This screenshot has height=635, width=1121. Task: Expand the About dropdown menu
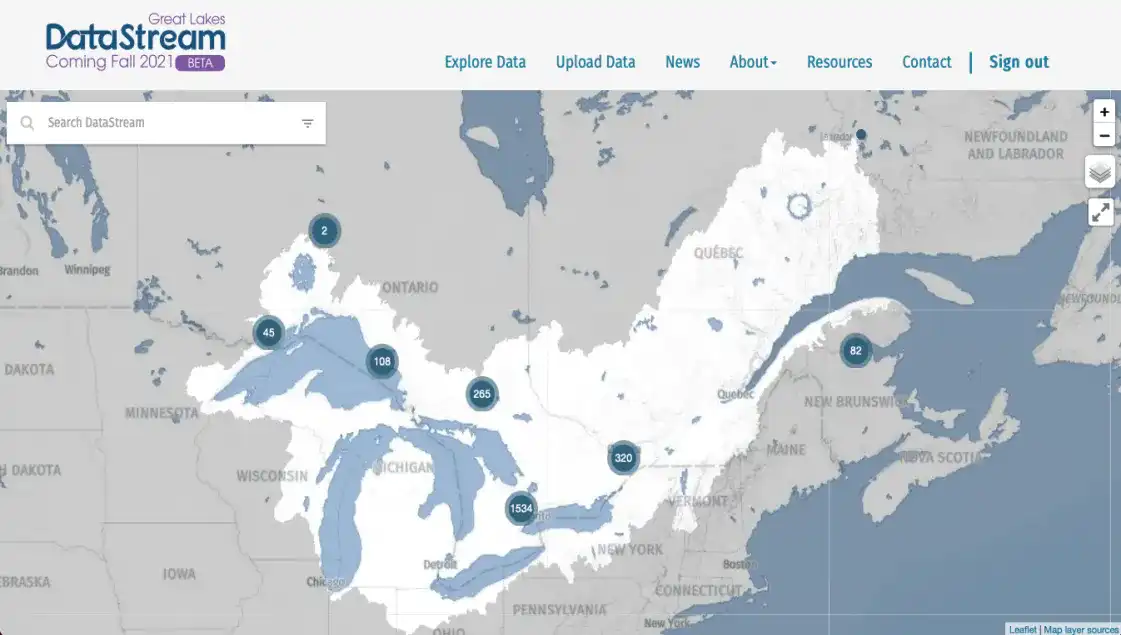tap(753, 62)
